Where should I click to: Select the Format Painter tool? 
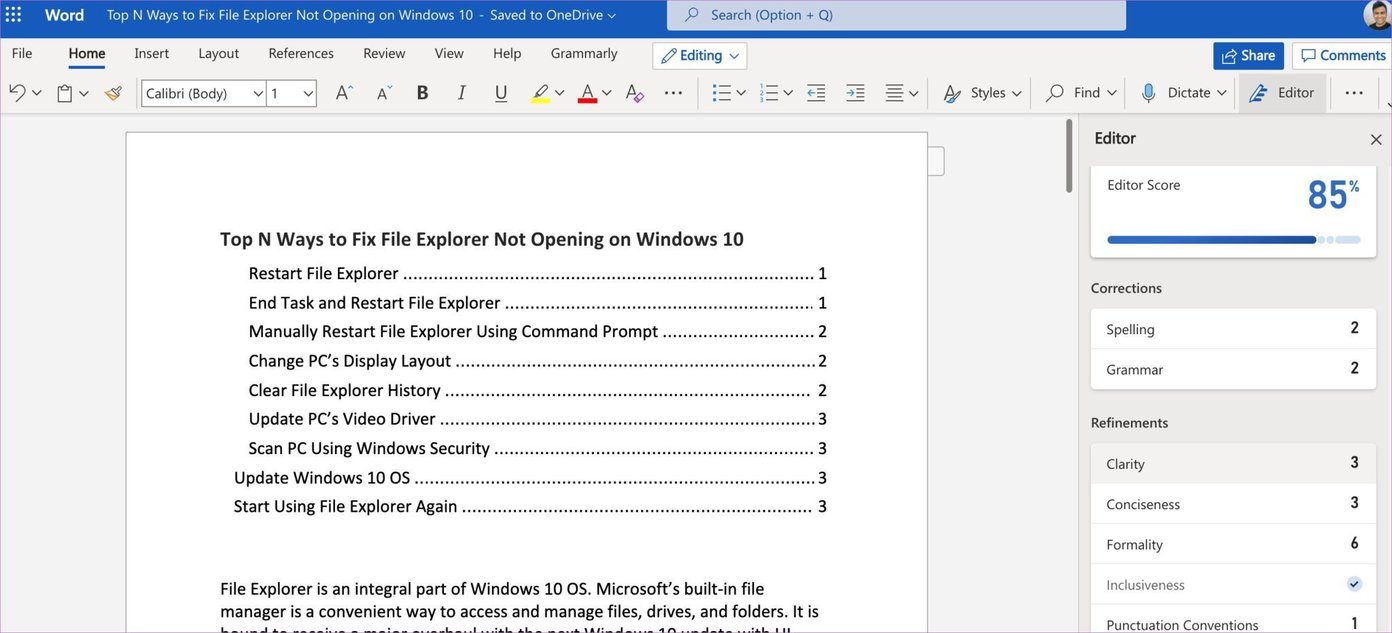click(x=113, y=91)
